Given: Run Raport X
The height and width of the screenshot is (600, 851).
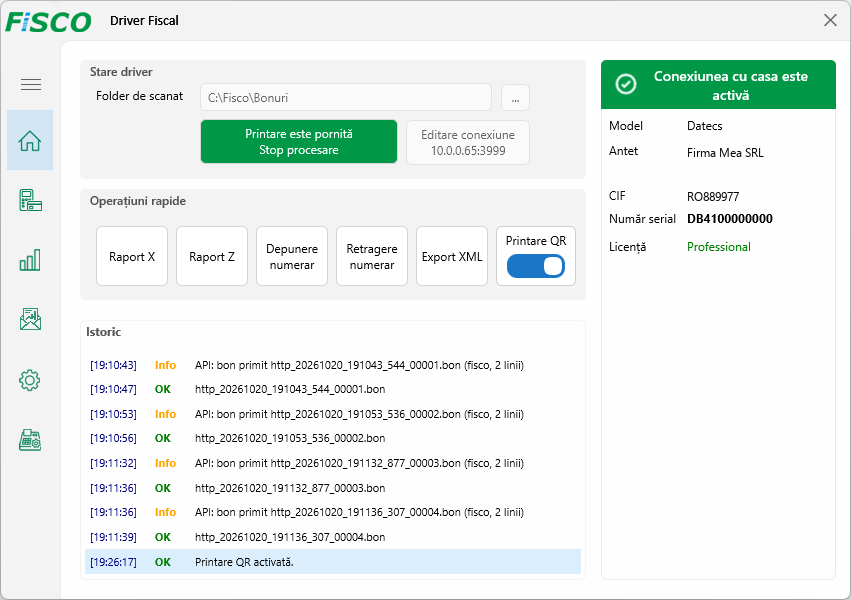Looking at the screenshot, I should pyautogui.click(x=132, y=256).
